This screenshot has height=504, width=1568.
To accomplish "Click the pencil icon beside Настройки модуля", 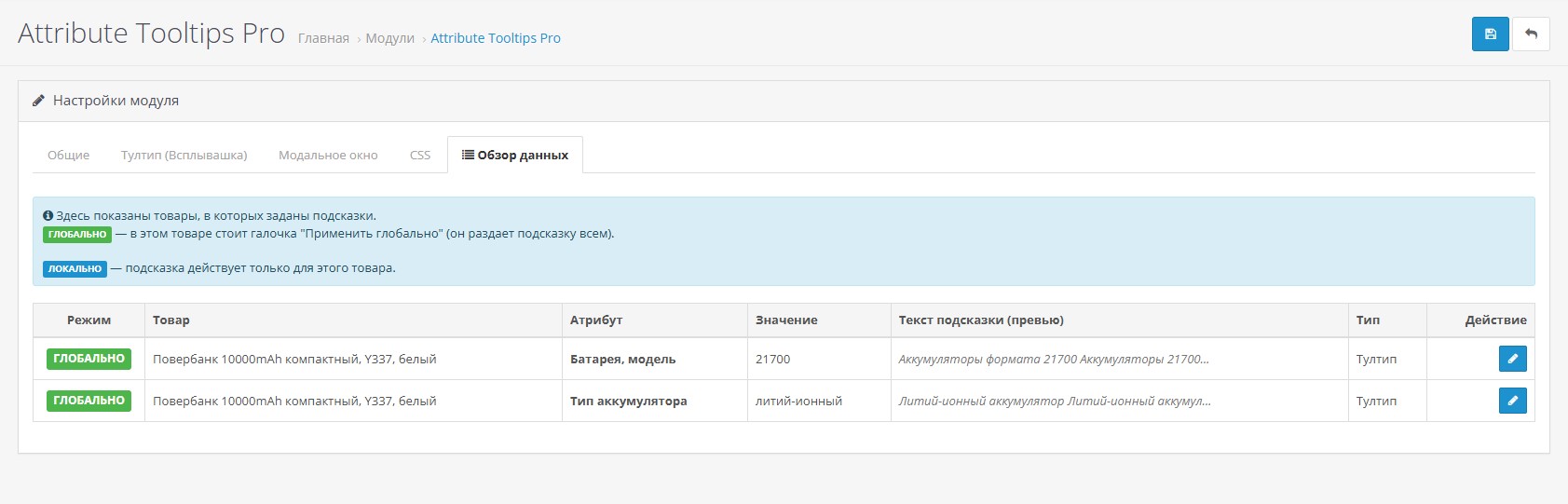I will pos(38,101).
